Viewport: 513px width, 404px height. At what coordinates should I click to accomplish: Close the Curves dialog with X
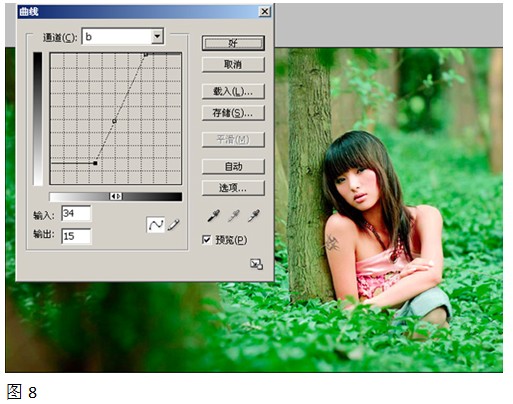click(264, 12)
